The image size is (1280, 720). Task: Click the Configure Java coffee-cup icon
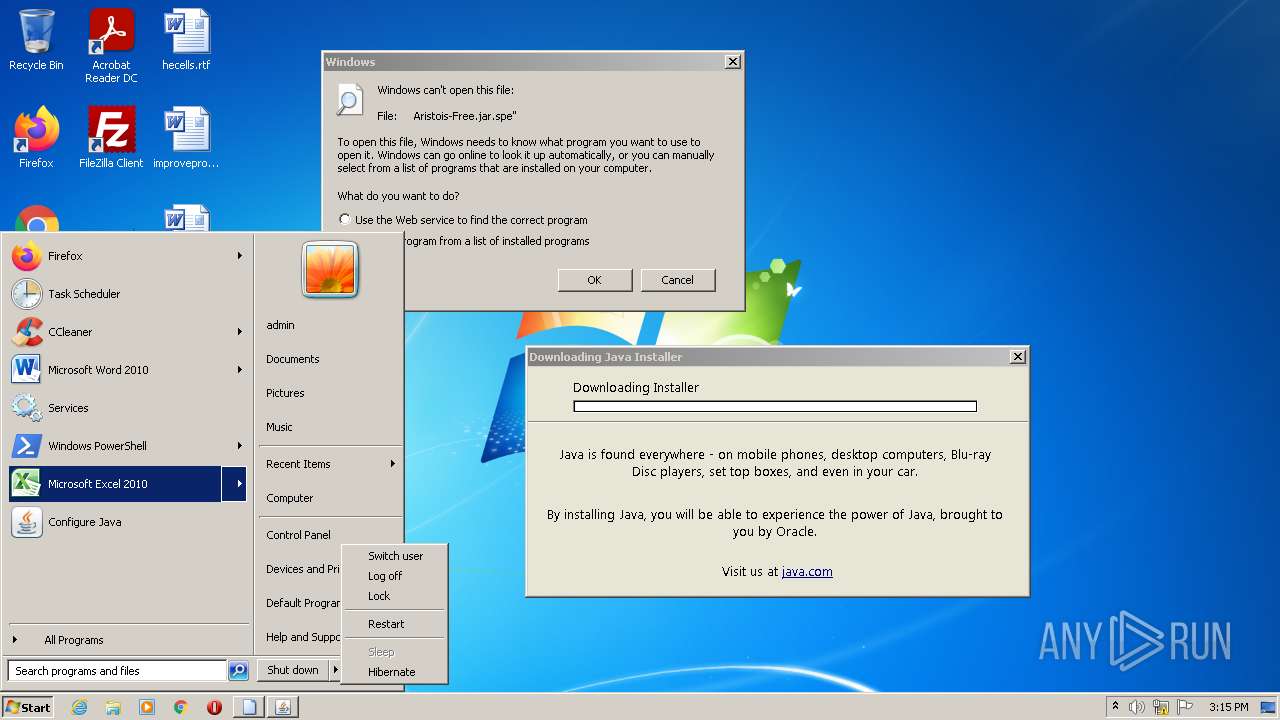[x=27, y=522]
